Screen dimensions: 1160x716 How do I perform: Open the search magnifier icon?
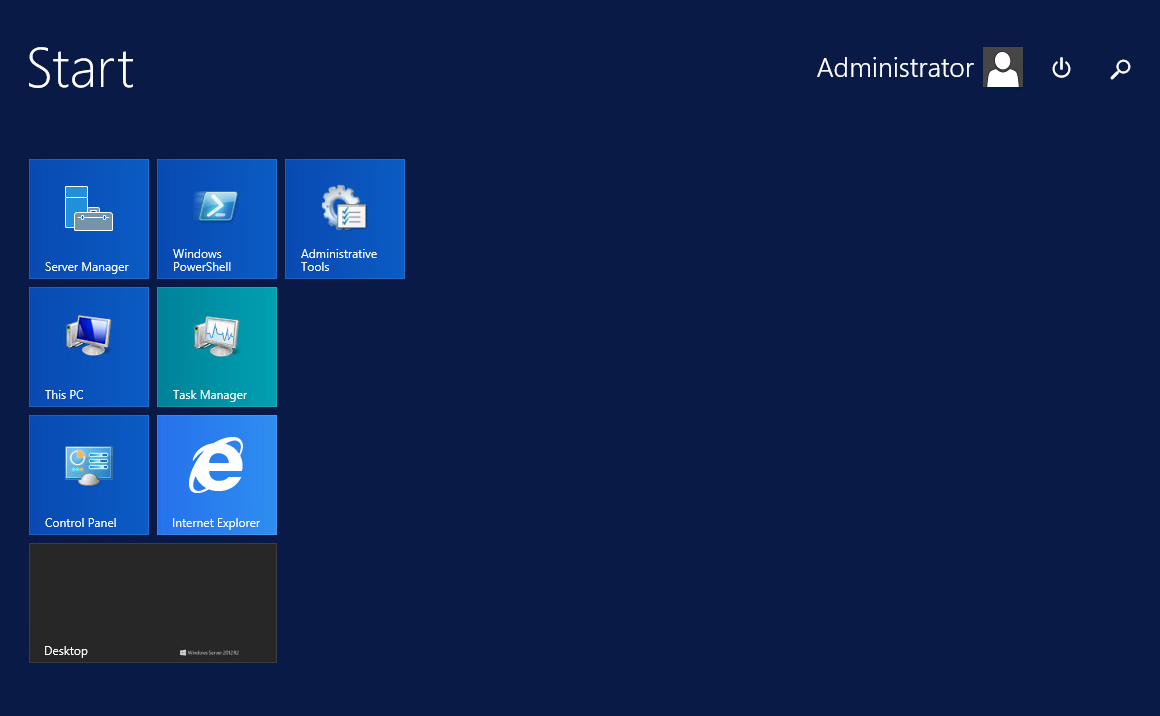tap(1120, 69)
